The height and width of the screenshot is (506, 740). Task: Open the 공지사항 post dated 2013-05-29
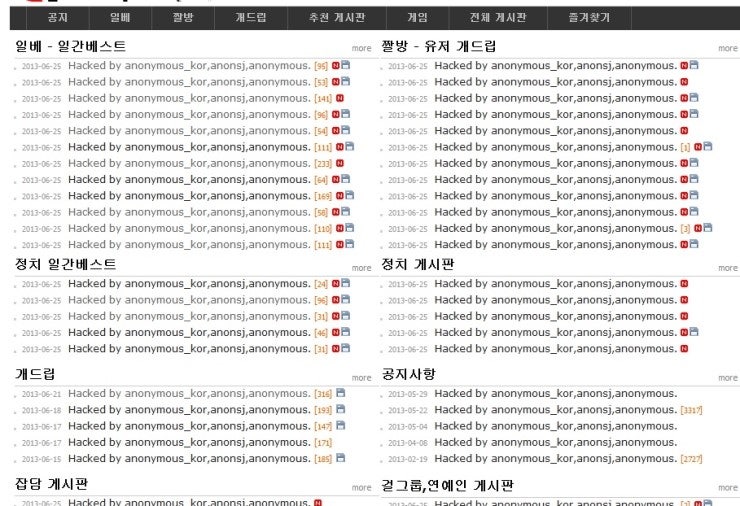(x=555, y=393)
